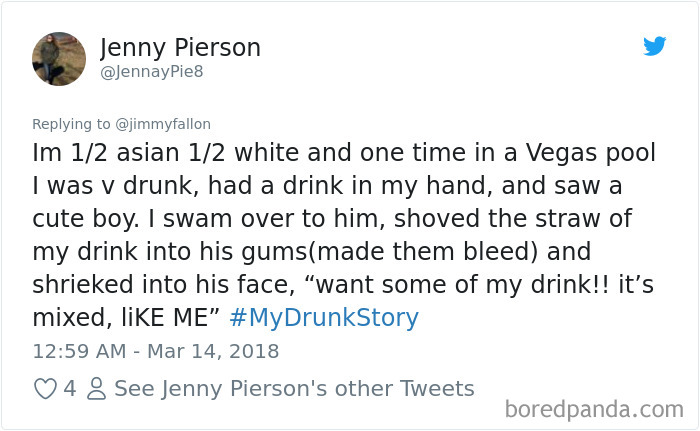
Task: See Jenny Pierson's other Tweets
Action: [x=294, y=389]
